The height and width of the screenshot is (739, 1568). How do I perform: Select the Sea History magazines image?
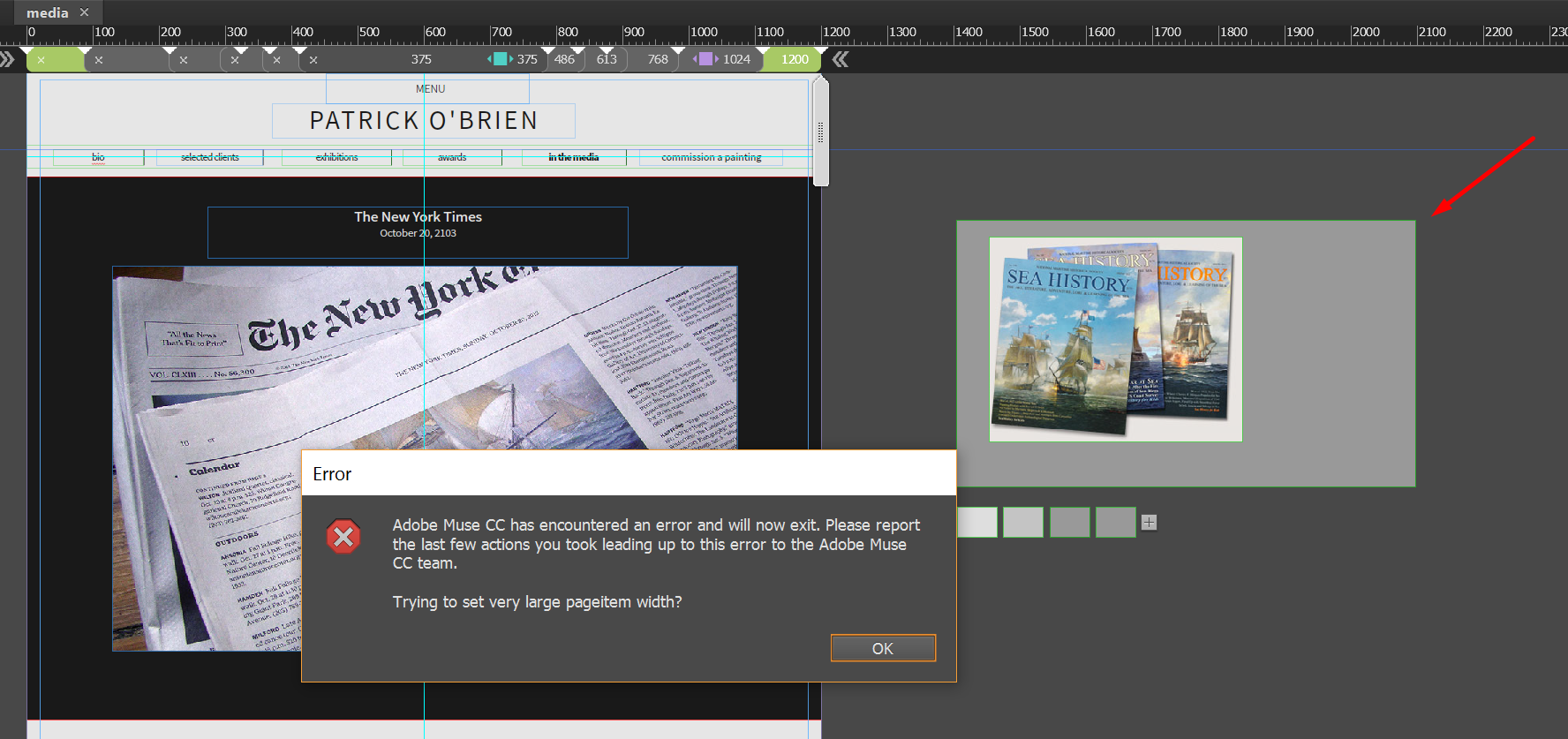[x=1116, y=339]
